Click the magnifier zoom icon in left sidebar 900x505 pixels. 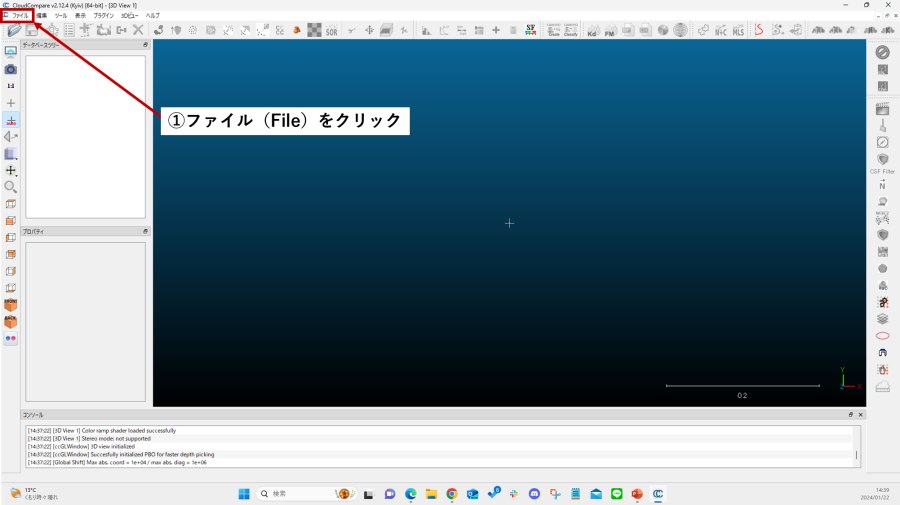[x=10, y=187]
